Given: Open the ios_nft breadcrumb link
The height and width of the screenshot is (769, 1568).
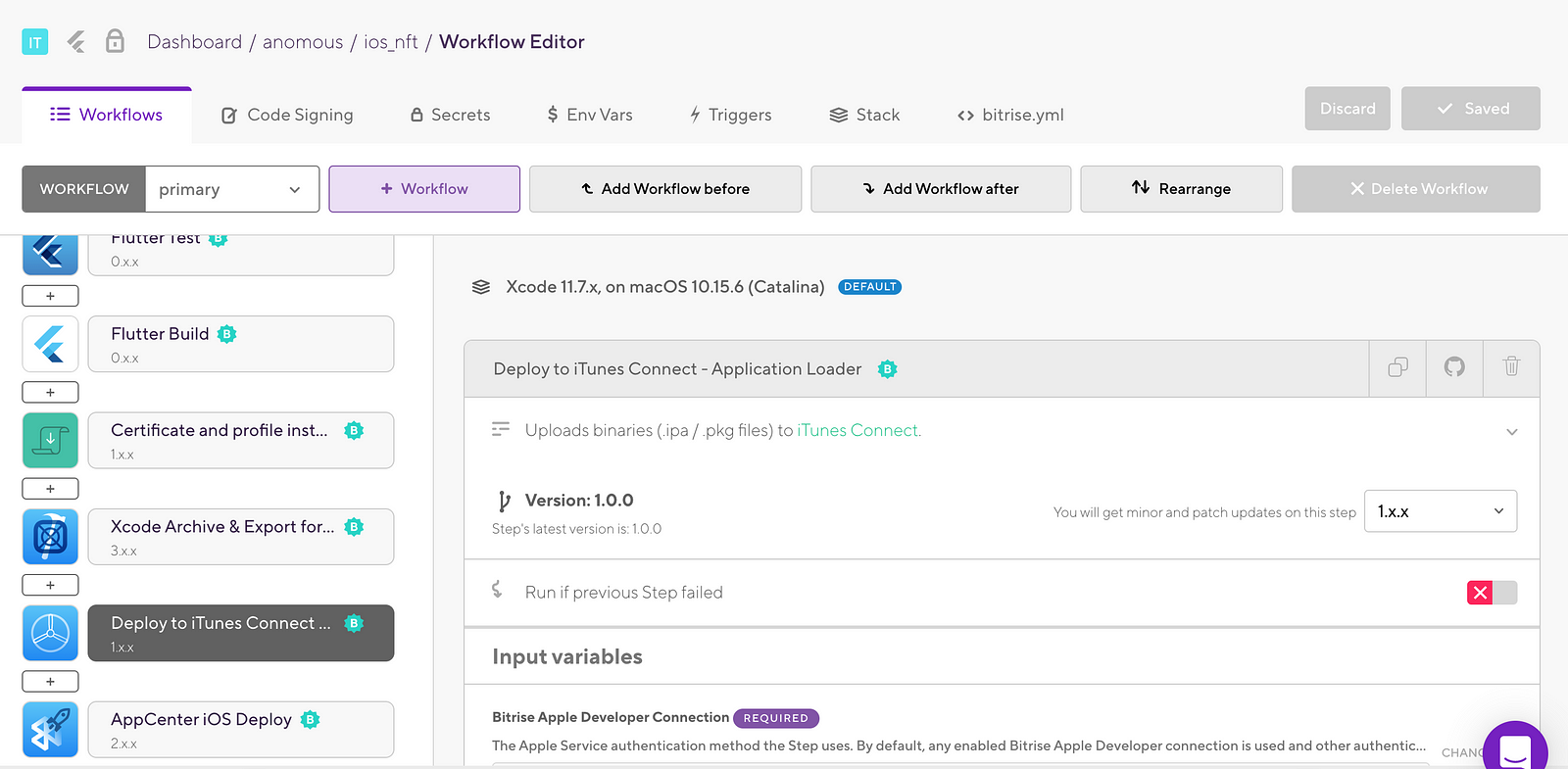Looking at the screenshot, I should coord(391,42).
